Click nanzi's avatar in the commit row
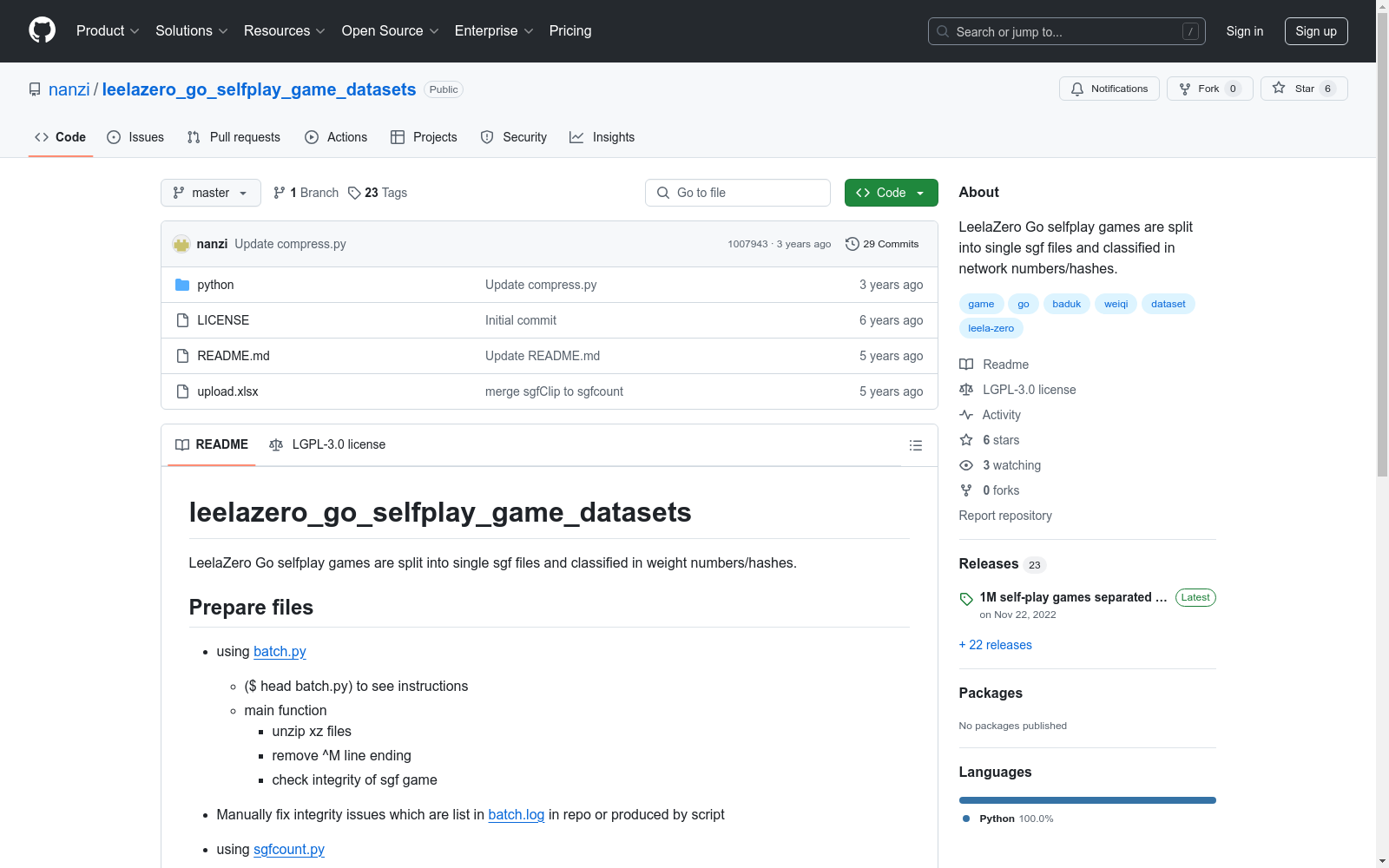This screenshot has height=868, width=1389. click(x=181, y=244)
